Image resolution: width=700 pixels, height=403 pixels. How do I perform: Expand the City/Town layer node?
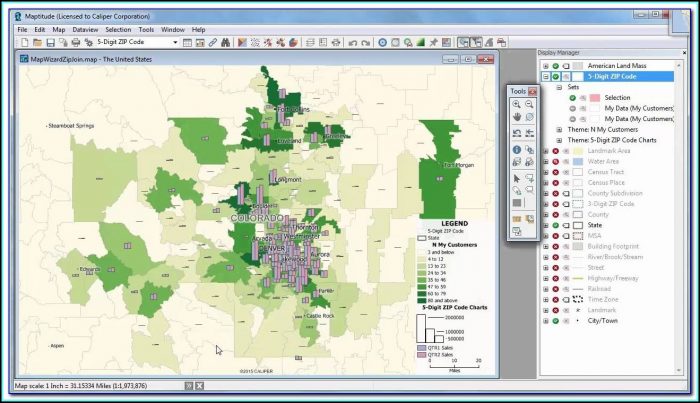pos(546,321)
